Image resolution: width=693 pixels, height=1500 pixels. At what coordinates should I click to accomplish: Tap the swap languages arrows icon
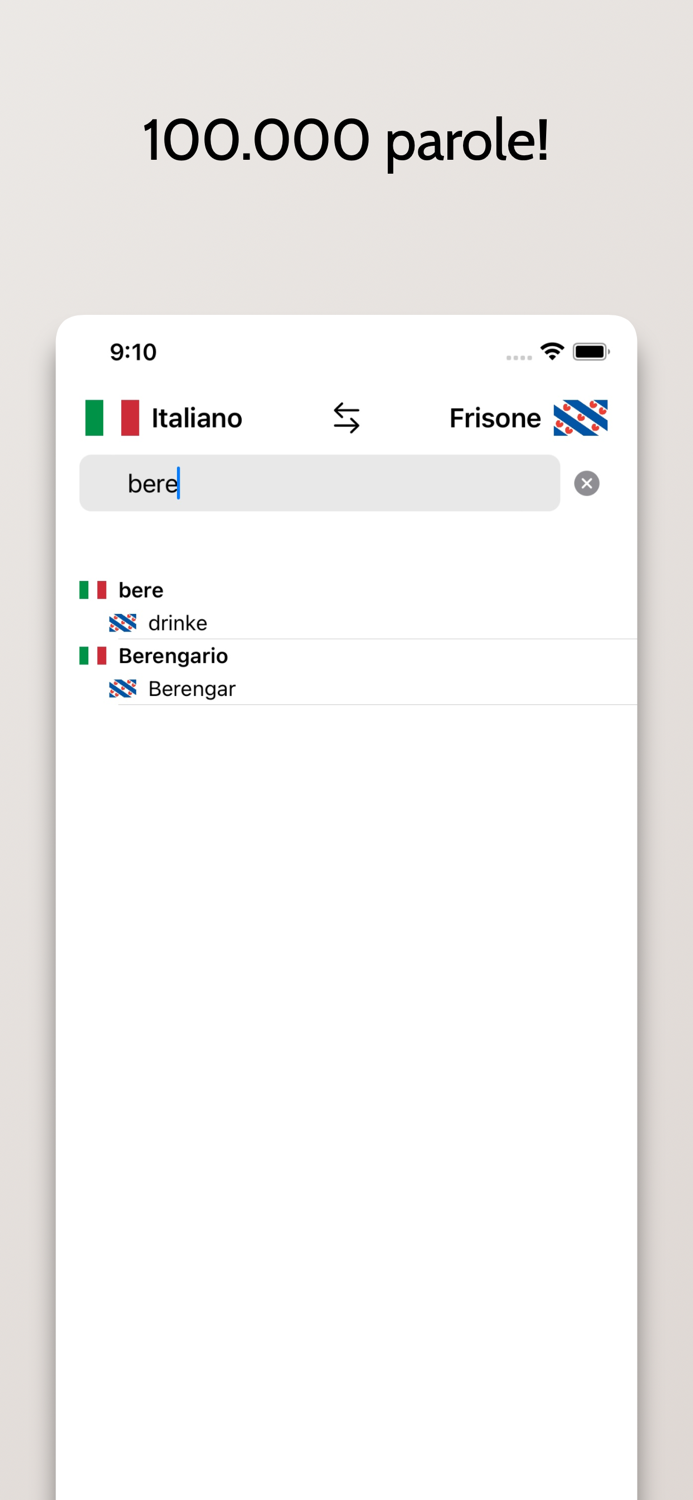pos(346,417)
